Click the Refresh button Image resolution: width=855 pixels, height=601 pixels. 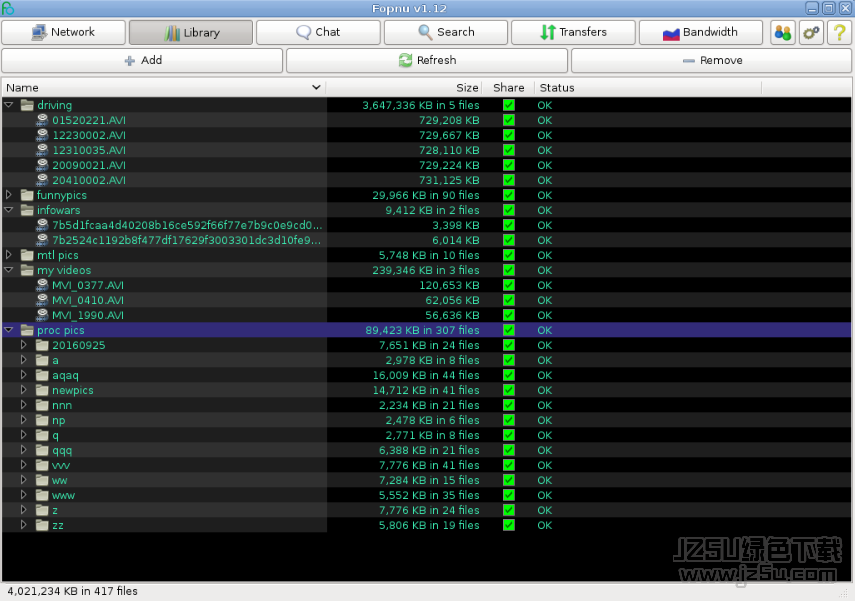pos(427,61)
